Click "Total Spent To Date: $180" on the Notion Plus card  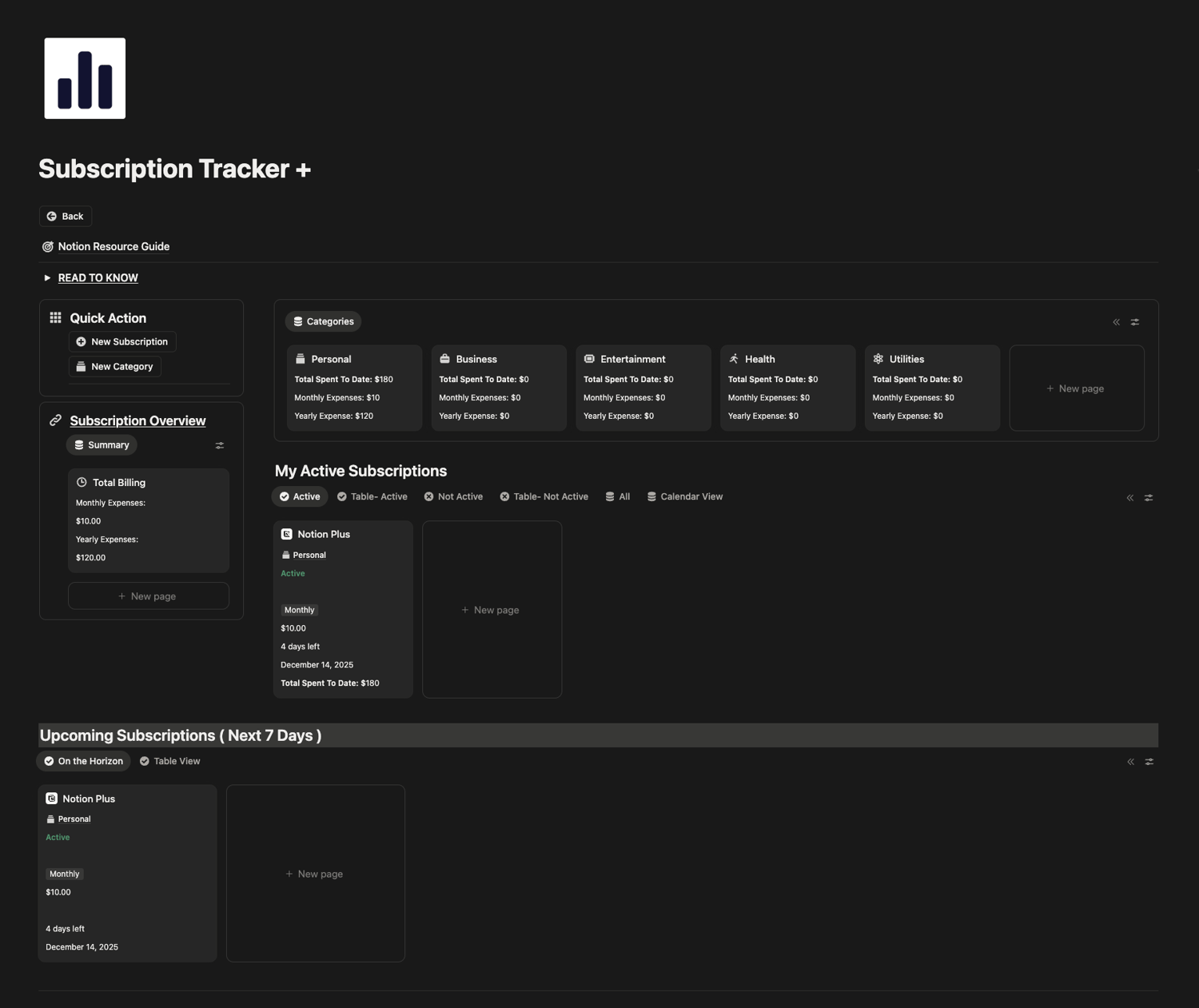click(x=330, y=683)
